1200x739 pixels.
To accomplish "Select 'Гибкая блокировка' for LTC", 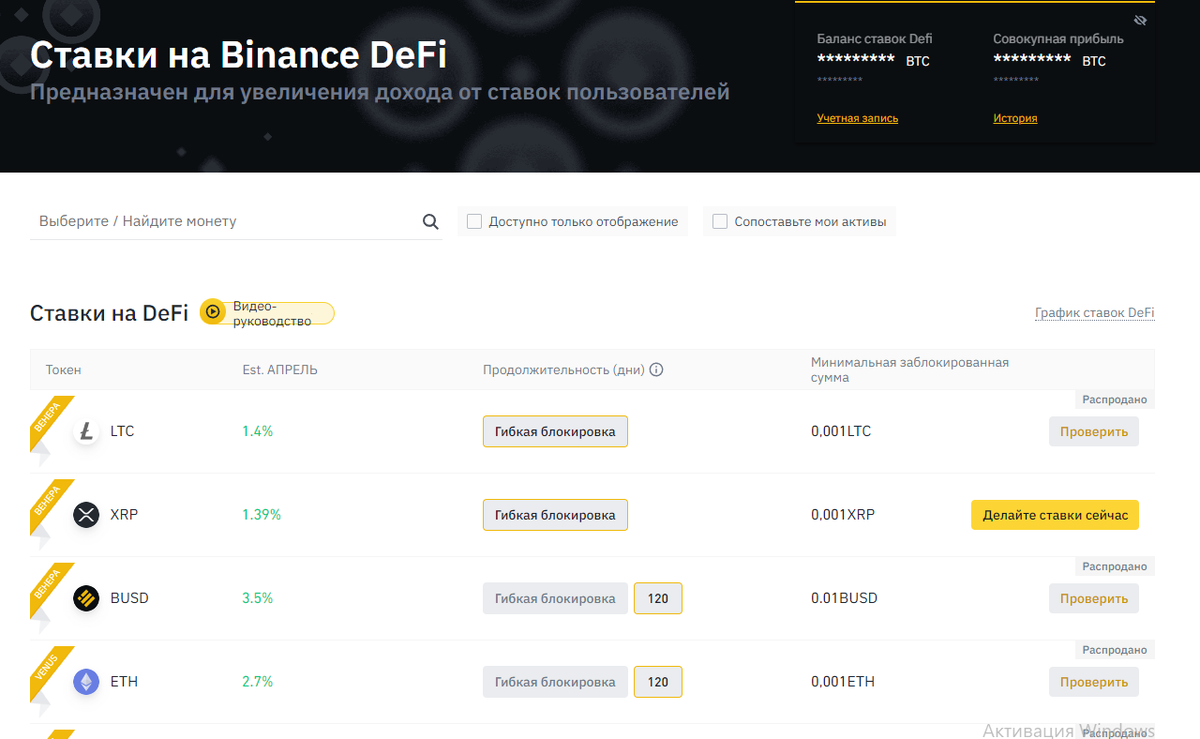I will (555, 432).
